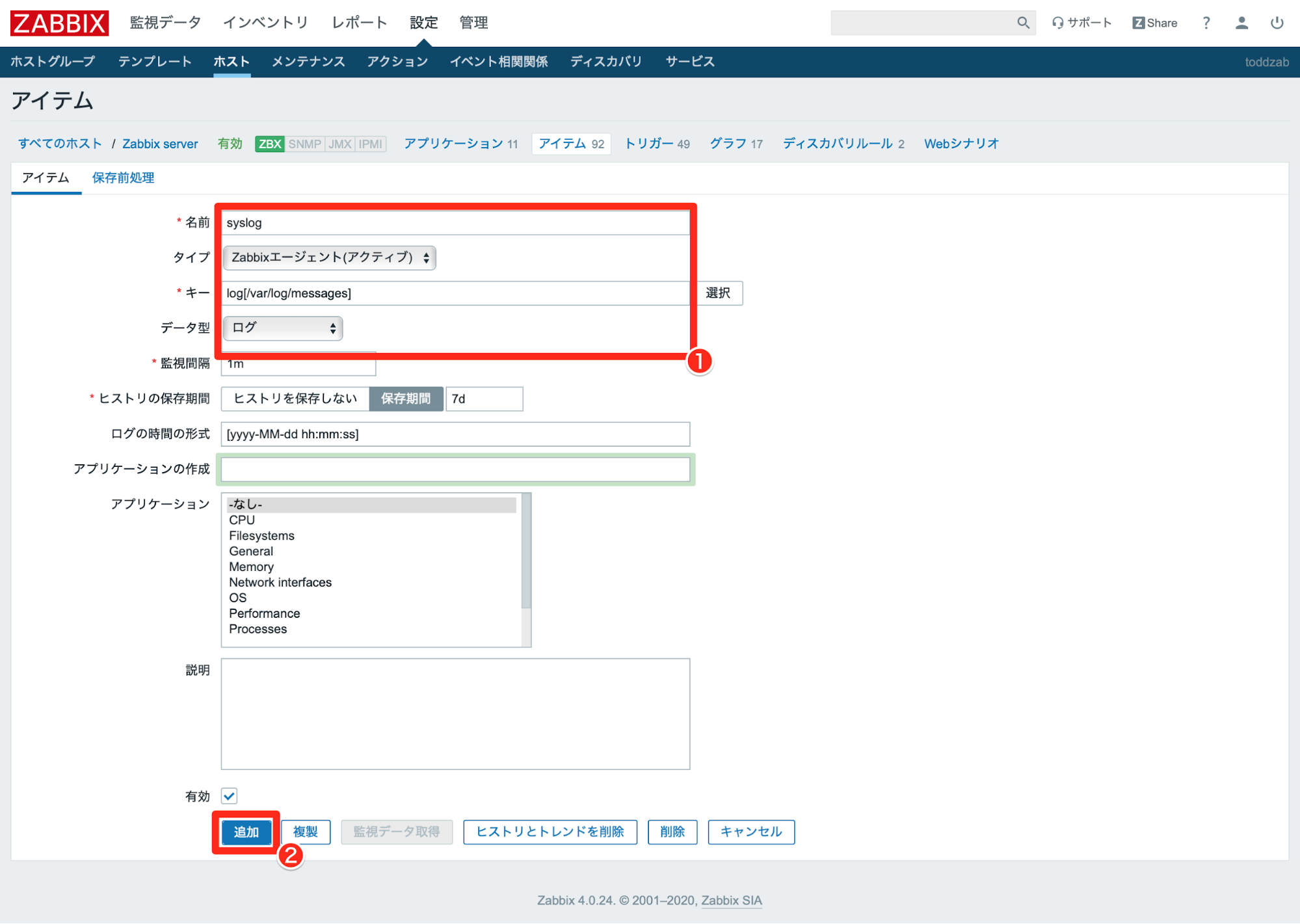
Task: Click the JMX availability badge
Action: pos(339,144)
